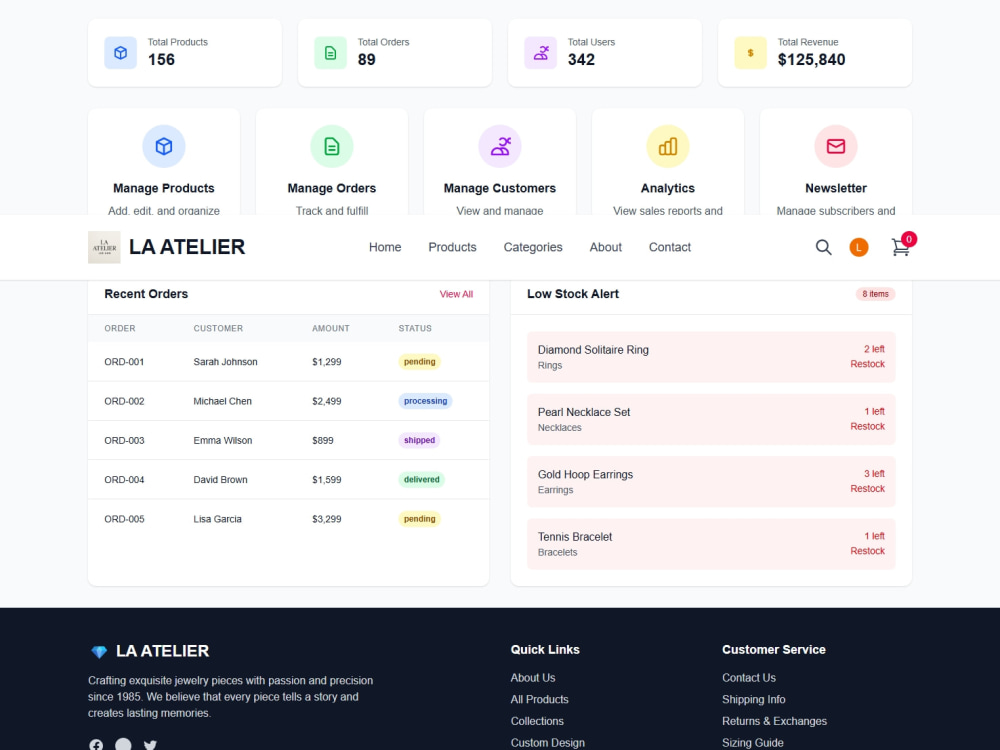Open the Facebook icon in footer
The height and width of the screenshot is (750, 1000).
96,744
